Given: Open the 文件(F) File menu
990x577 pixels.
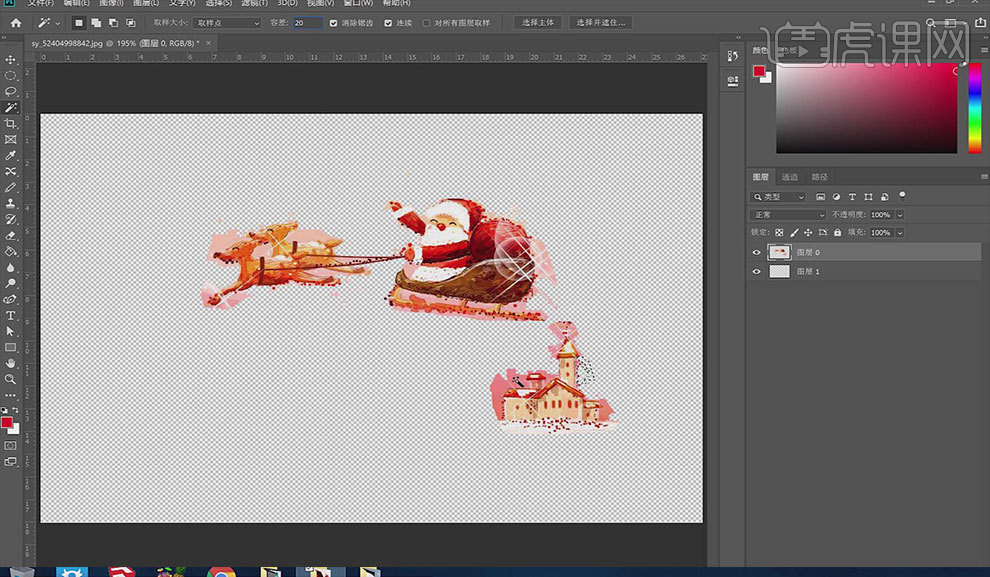Looking at the screenshot, I should click(40, 3).
